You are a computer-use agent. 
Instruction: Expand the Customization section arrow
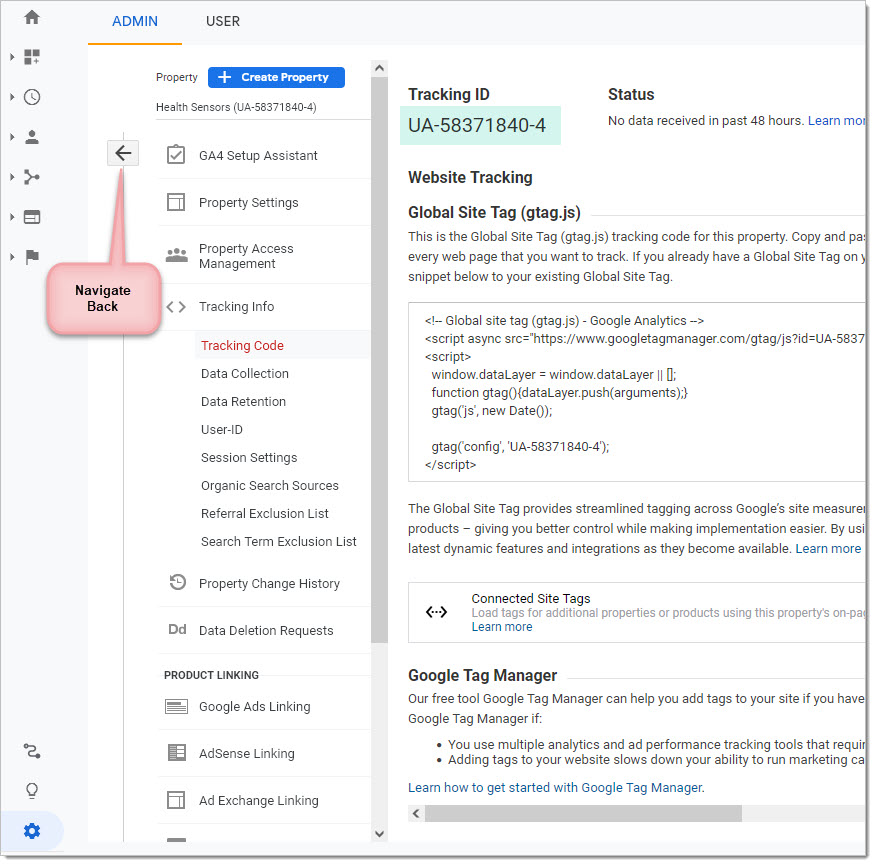point(12,57)
